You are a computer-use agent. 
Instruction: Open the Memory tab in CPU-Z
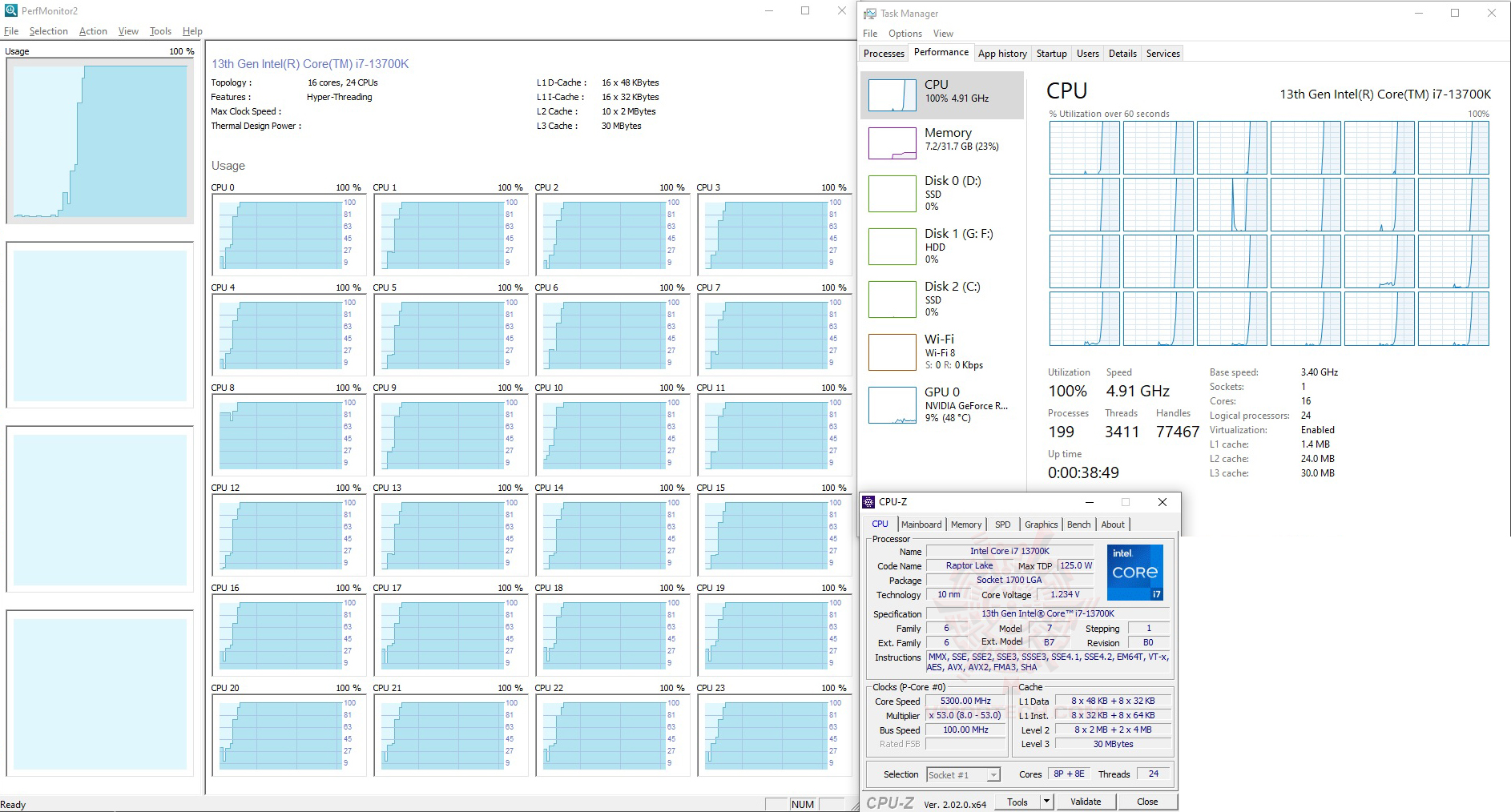(966, 525)
